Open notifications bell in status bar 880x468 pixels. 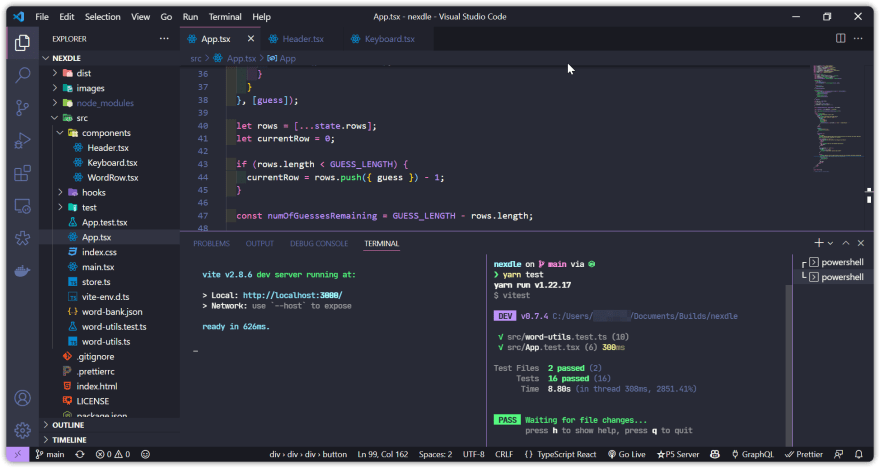pyautogui.click(x=858, y=454)
